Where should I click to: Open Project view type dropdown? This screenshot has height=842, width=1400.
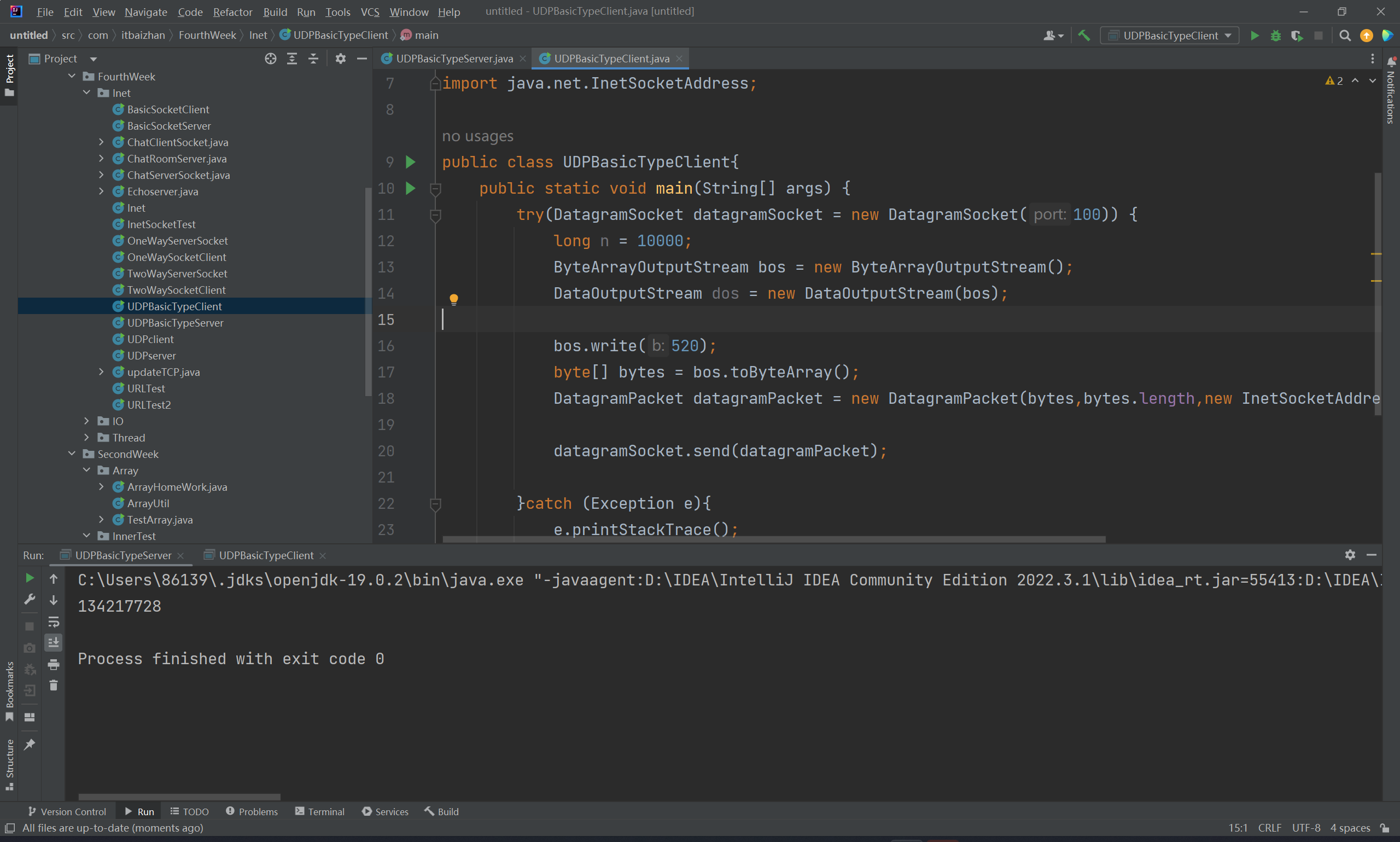(93, 59)
